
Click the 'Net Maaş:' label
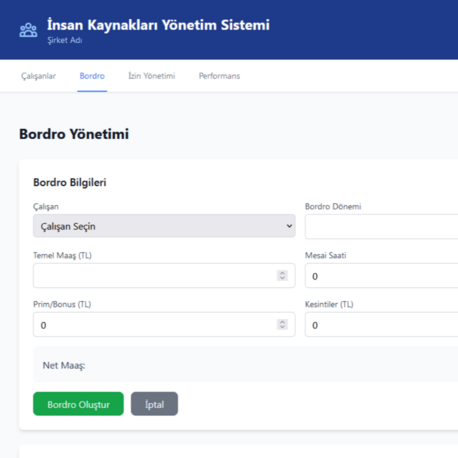pyautogui.click(x=64, y=366)
